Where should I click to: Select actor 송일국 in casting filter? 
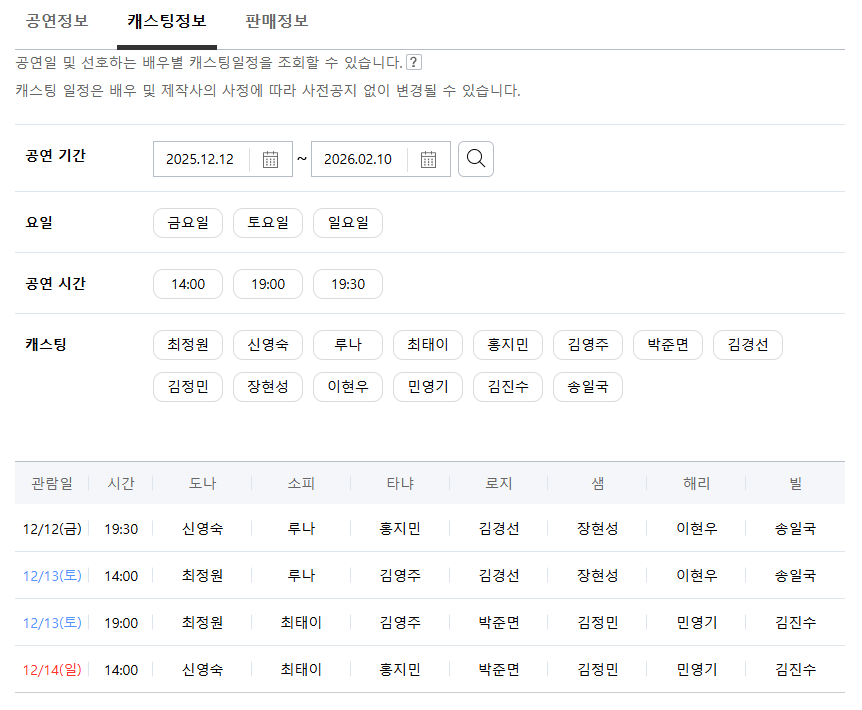(587, 388)
